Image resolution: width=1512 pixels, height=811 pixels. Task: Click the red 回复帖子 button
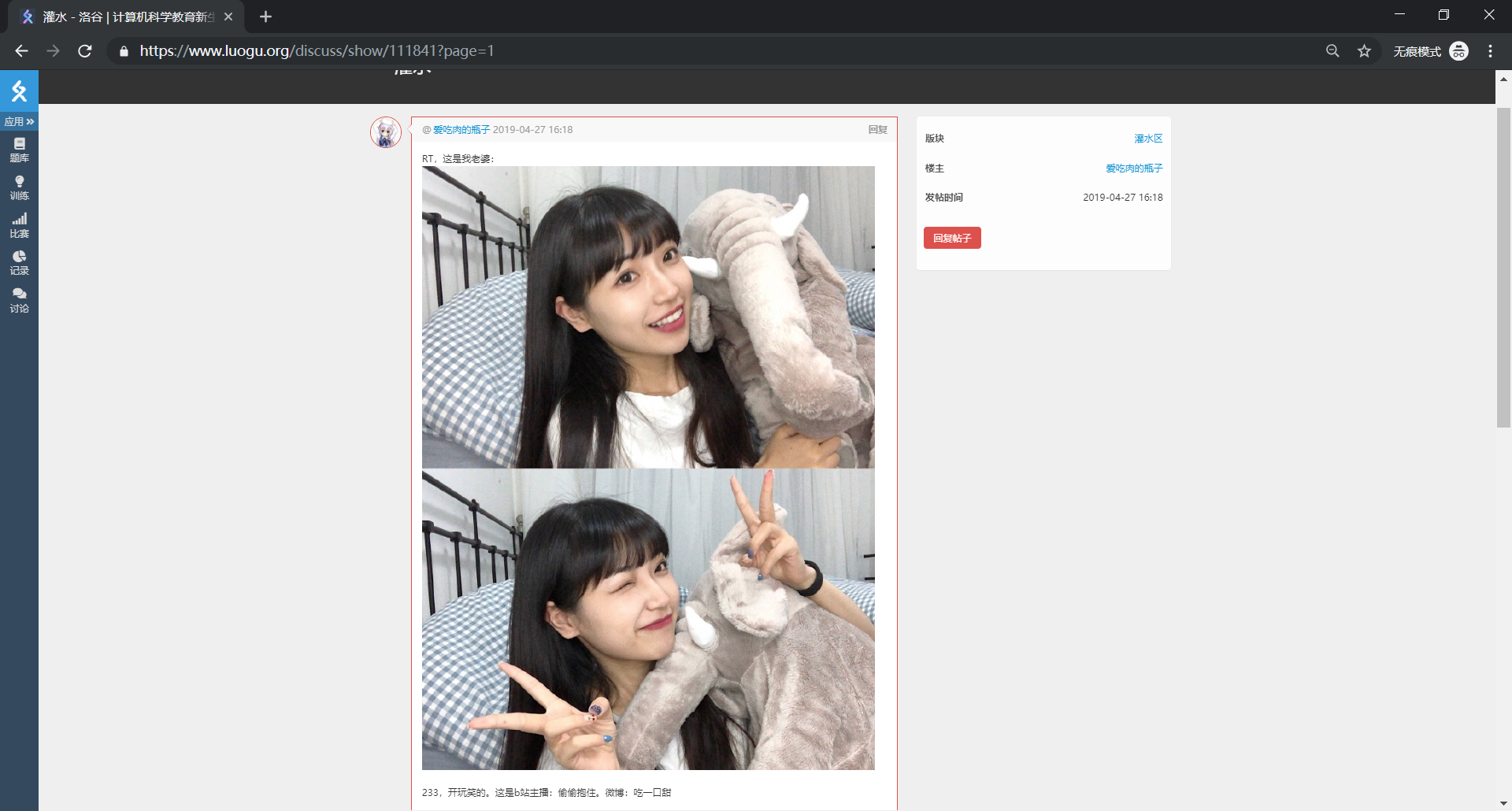952,238
